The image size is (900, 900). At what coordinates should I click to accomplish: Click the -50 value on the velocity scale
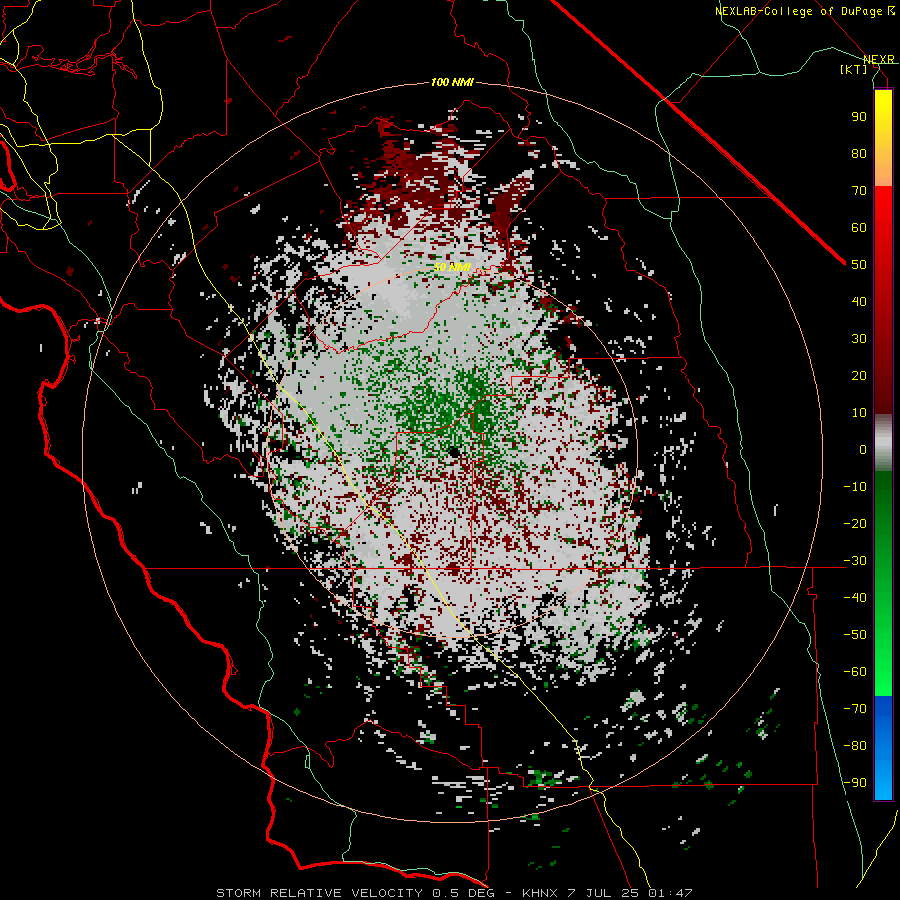(855, 635)
